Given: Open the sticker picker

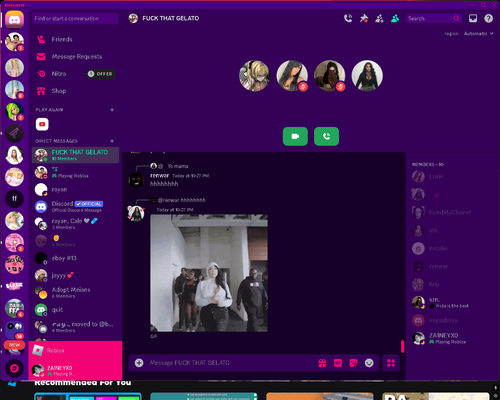Looking at the screenshot, I should click(x=353, y=363).
